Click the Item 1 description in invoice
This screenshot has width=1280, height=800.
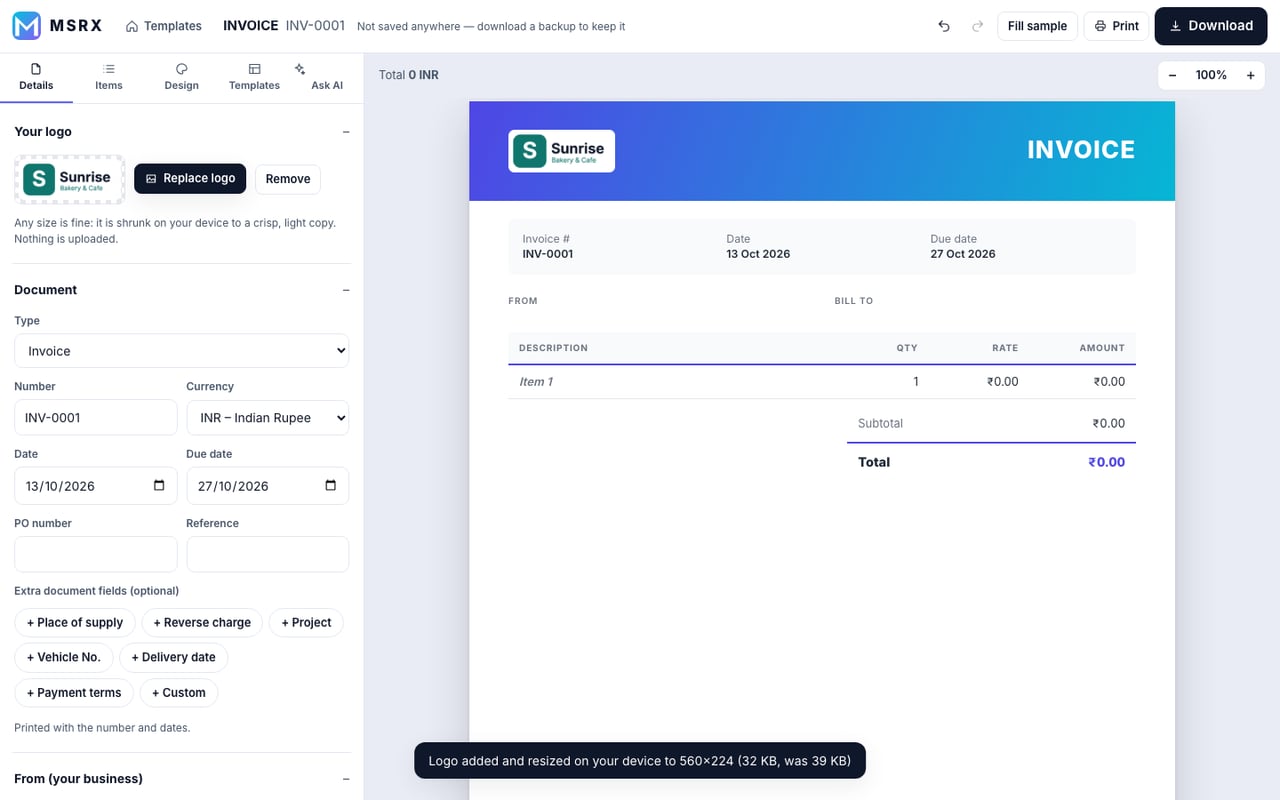536,382
